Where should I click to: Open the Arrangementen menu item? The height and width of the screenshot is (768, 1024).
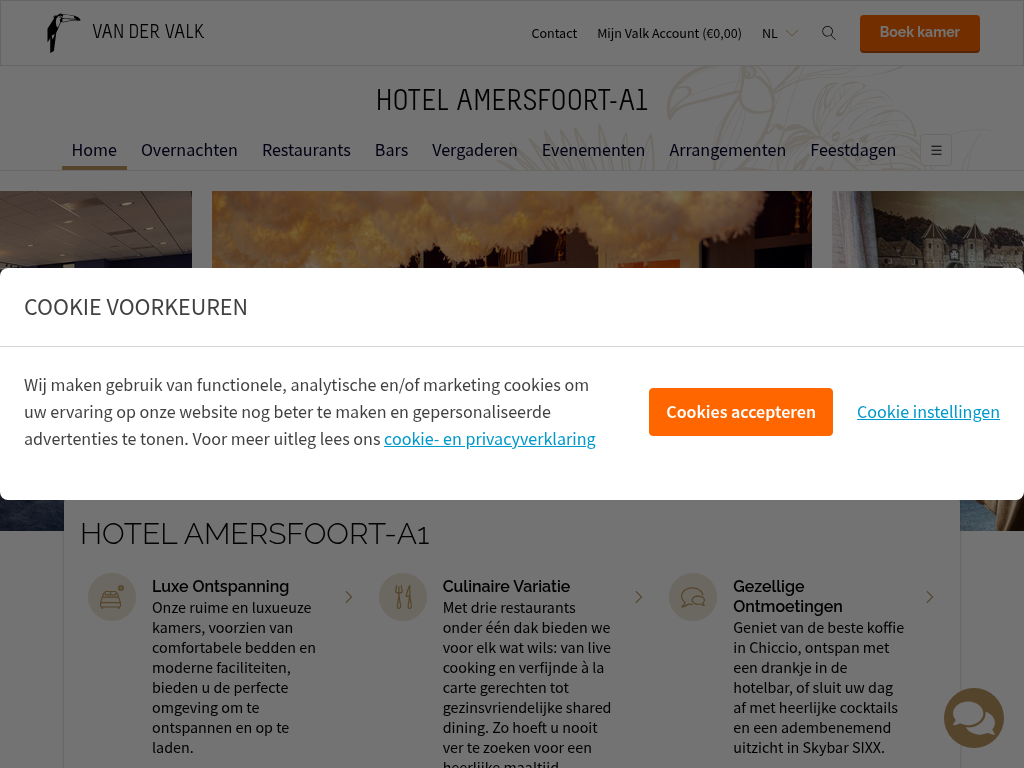click(x=728, y=150)
